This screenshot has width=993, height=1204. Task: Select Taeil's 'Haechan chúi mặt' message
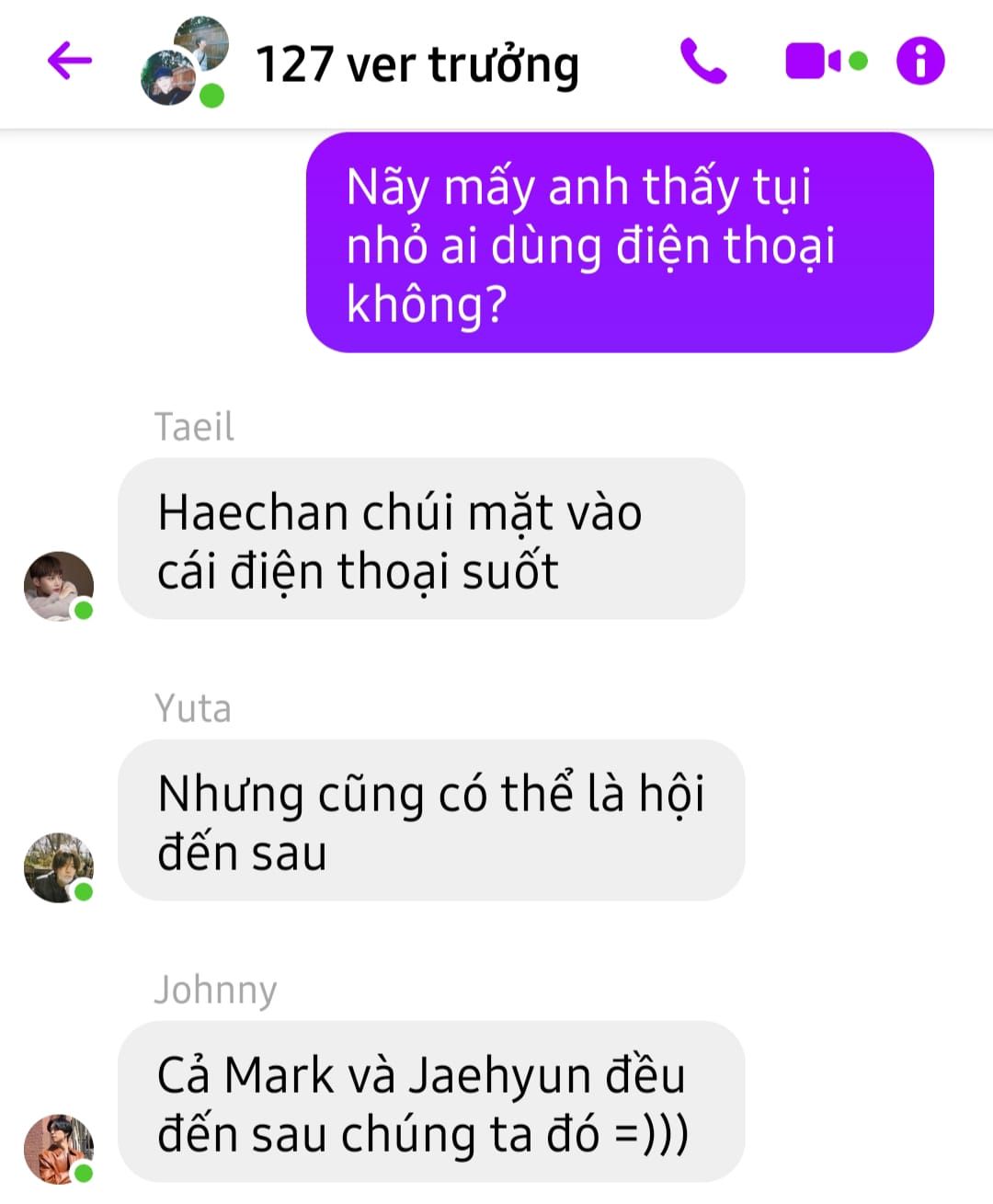(x=431, y=539)
